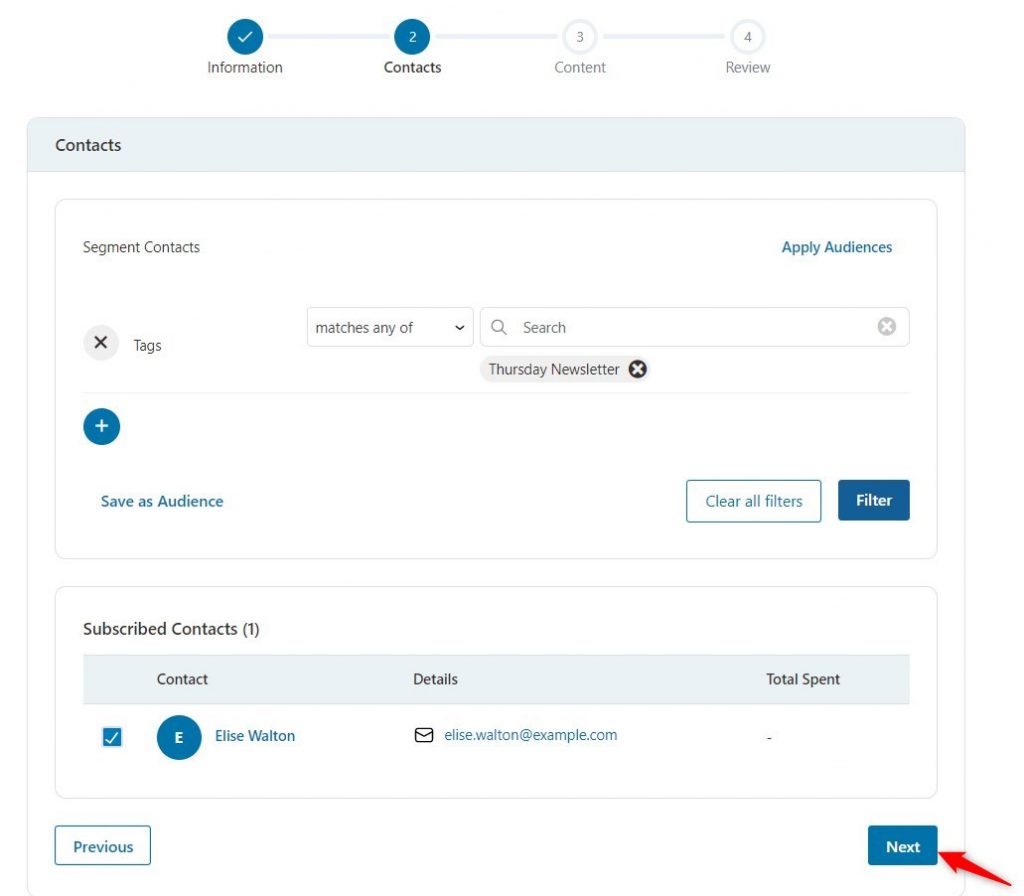The width and height of the screenshot is (1024, 896).
Task: Open Apply Audiences link
Action: click(x=837, y=248)
